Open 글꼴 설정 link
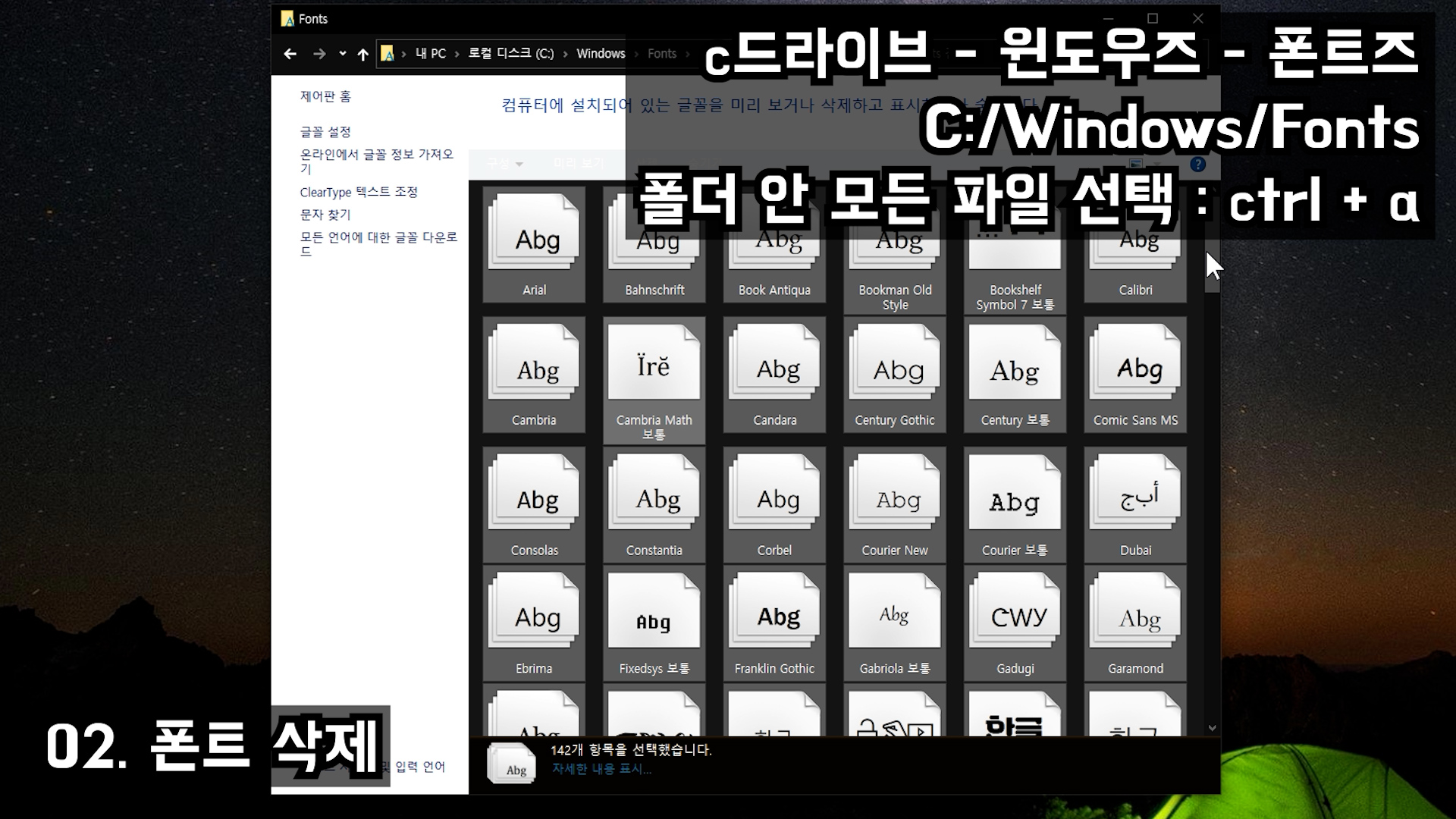The width and height of the screenshot is (1456, 819). pyautogui.click(x=325, y=132)
